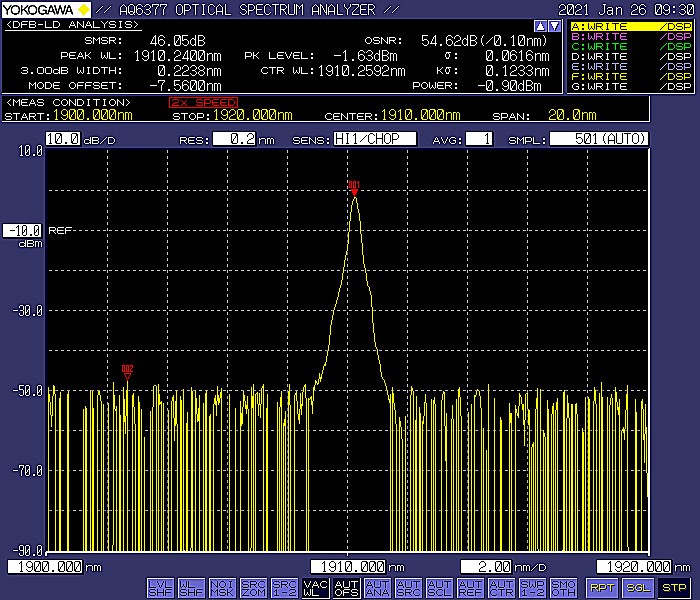The width and height of the screenshot is (700, 600).
Task: Click the NOI MSK noise mask icon
Action: (222, 587)
